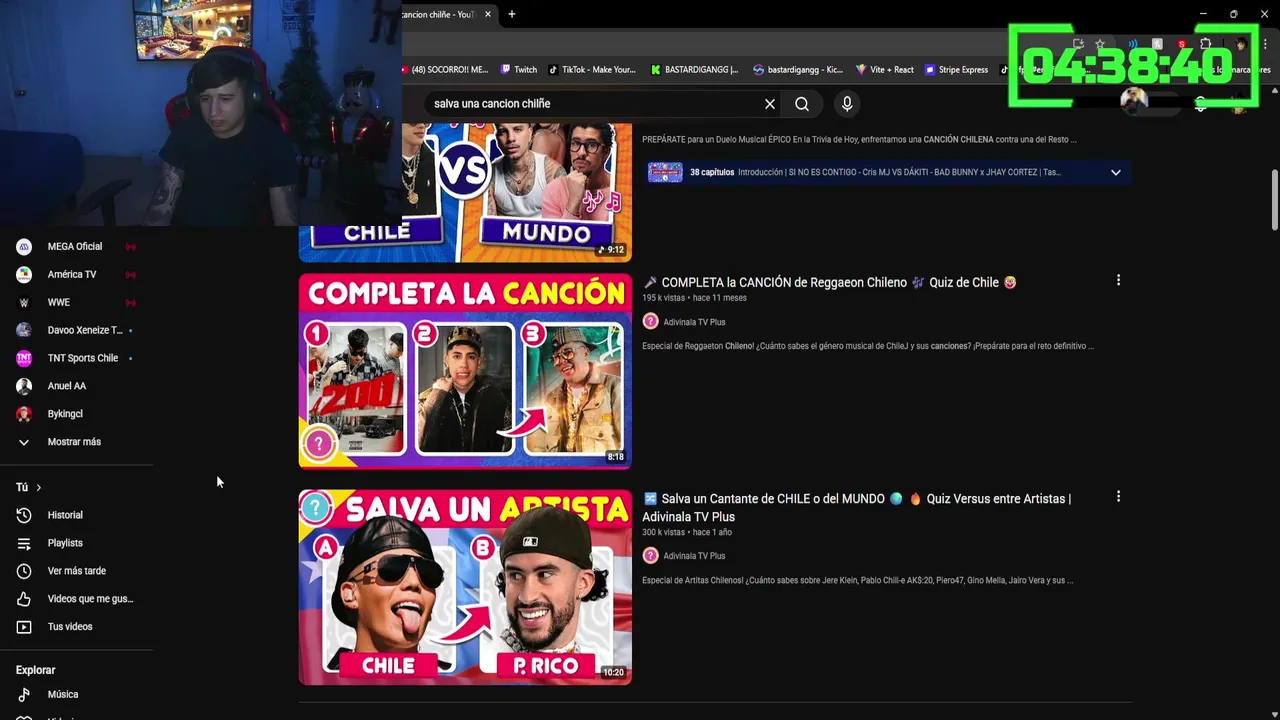The image size is (1280, 720).
Task: Open more options for 'Salva un Cantante' video
Action: coord(1118,497)
